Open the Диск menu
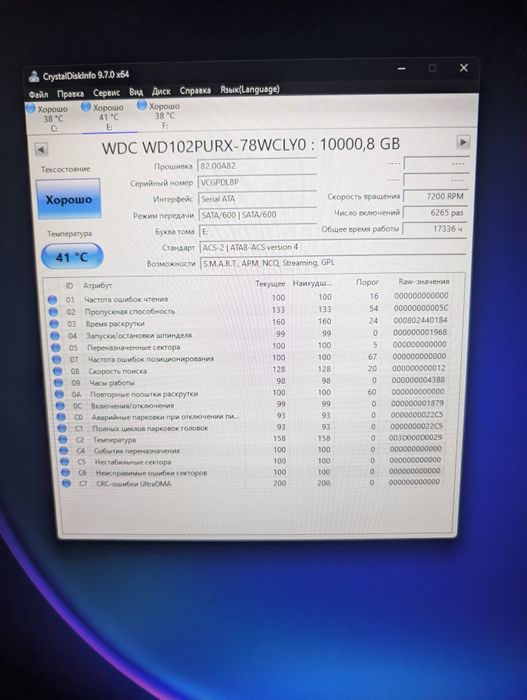 161,91
